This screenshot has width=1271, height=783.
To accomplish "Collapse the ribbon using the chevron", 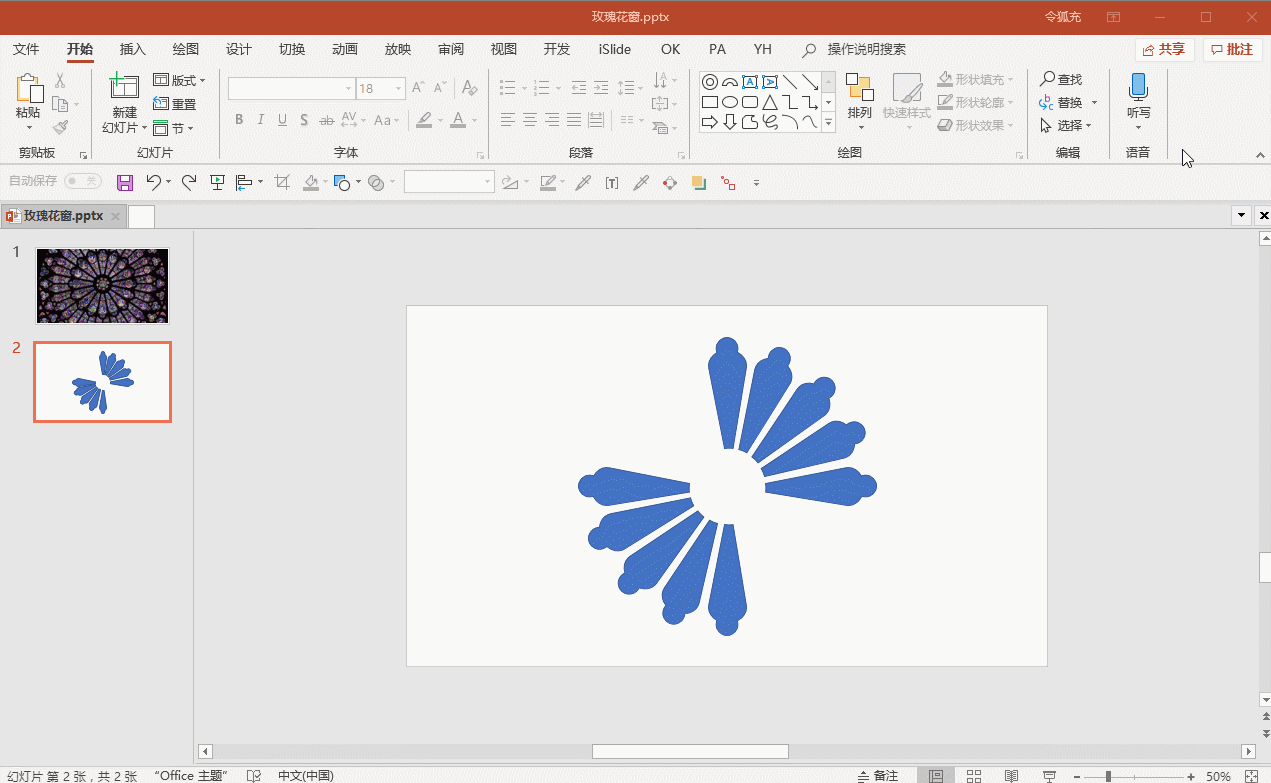I will coord(1260,155).
